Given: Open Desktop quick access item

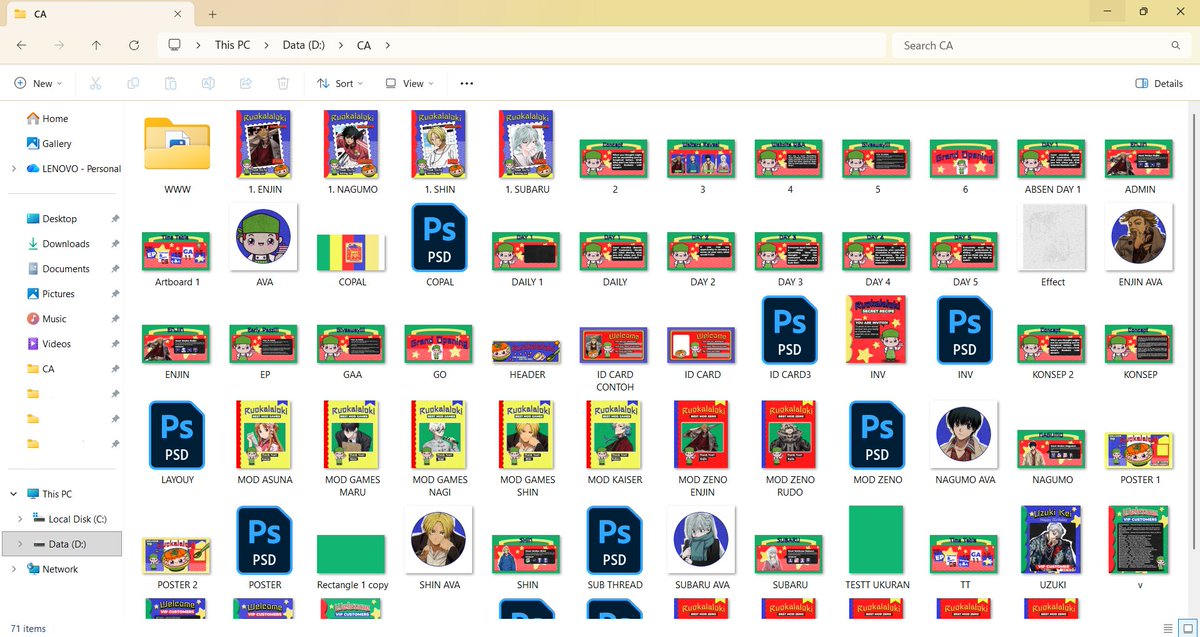Looking at the screenshot, I should tap(51, 219).
